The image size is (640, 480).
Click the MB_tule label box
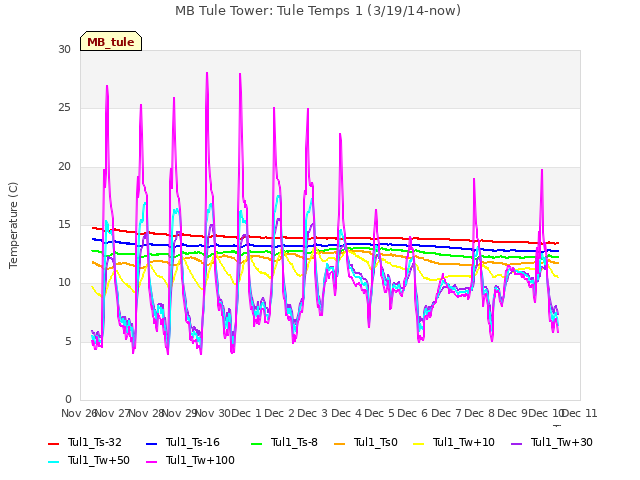(x=111, y=41)
